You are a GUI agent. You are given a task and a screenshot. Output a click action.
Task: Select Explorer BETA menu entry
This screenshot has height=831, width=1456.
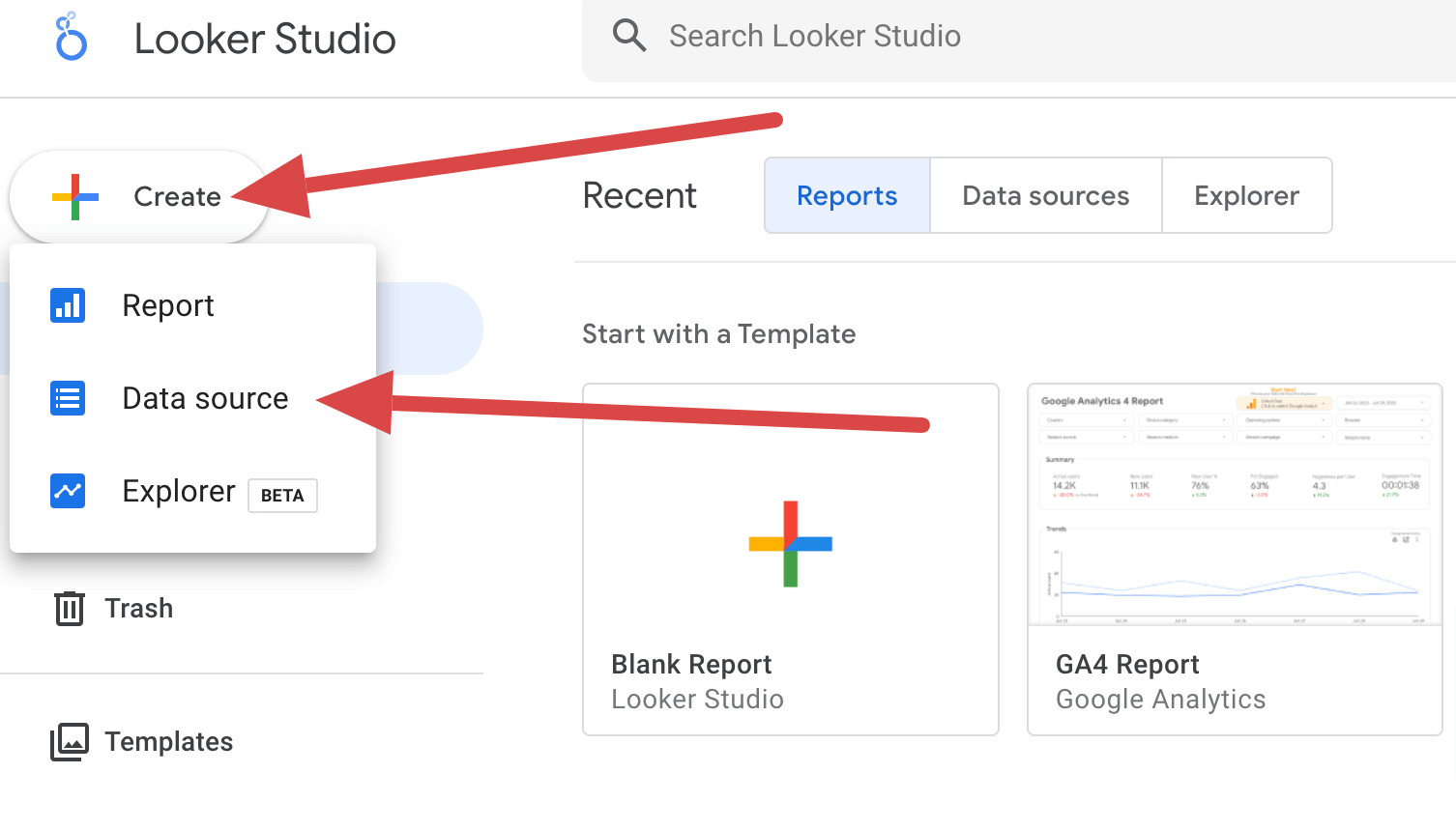pyautogui.click(x=192, y=491)
